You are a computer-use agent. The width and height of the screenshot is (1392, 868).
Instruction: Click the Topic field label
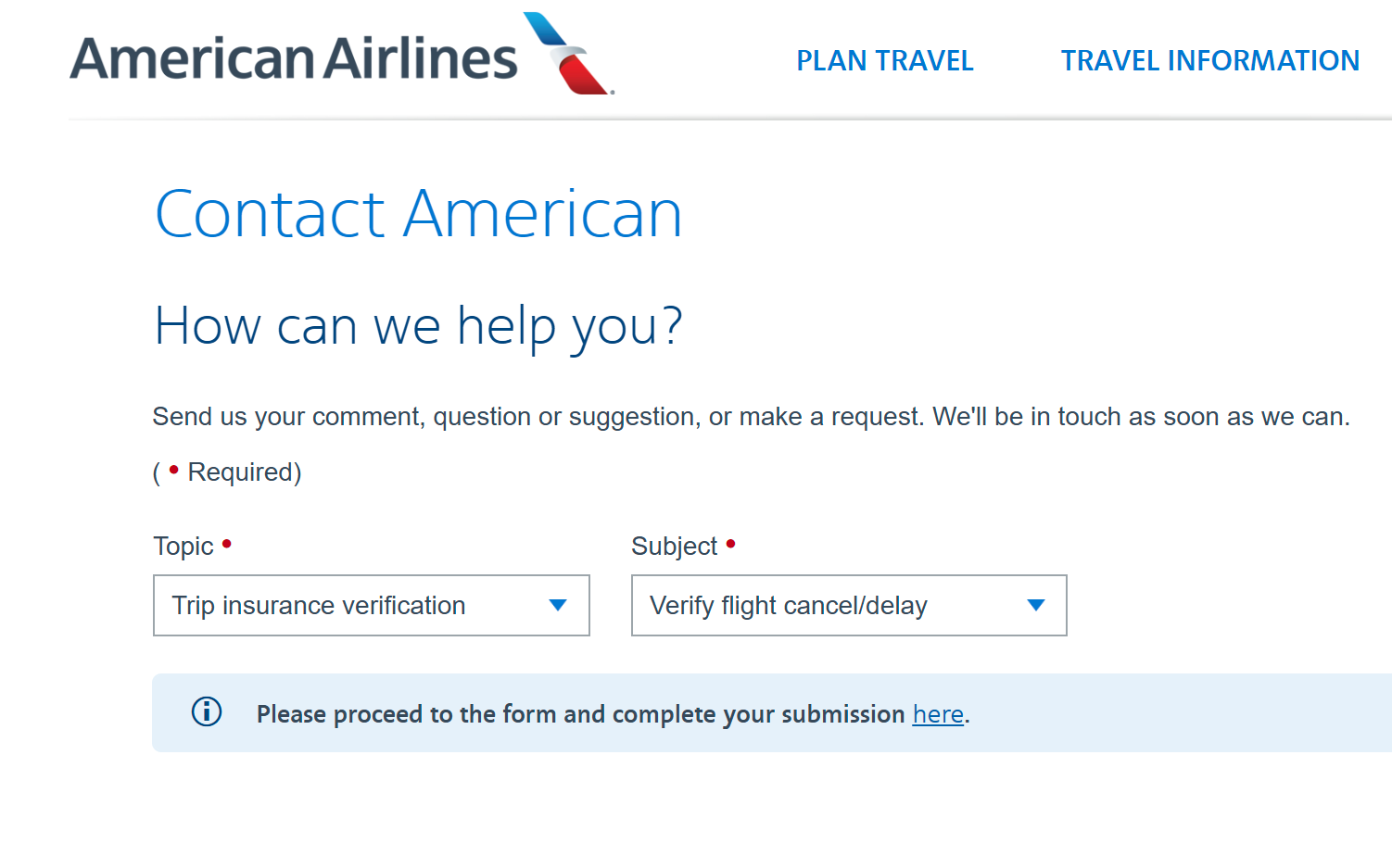tap(183, 547)
